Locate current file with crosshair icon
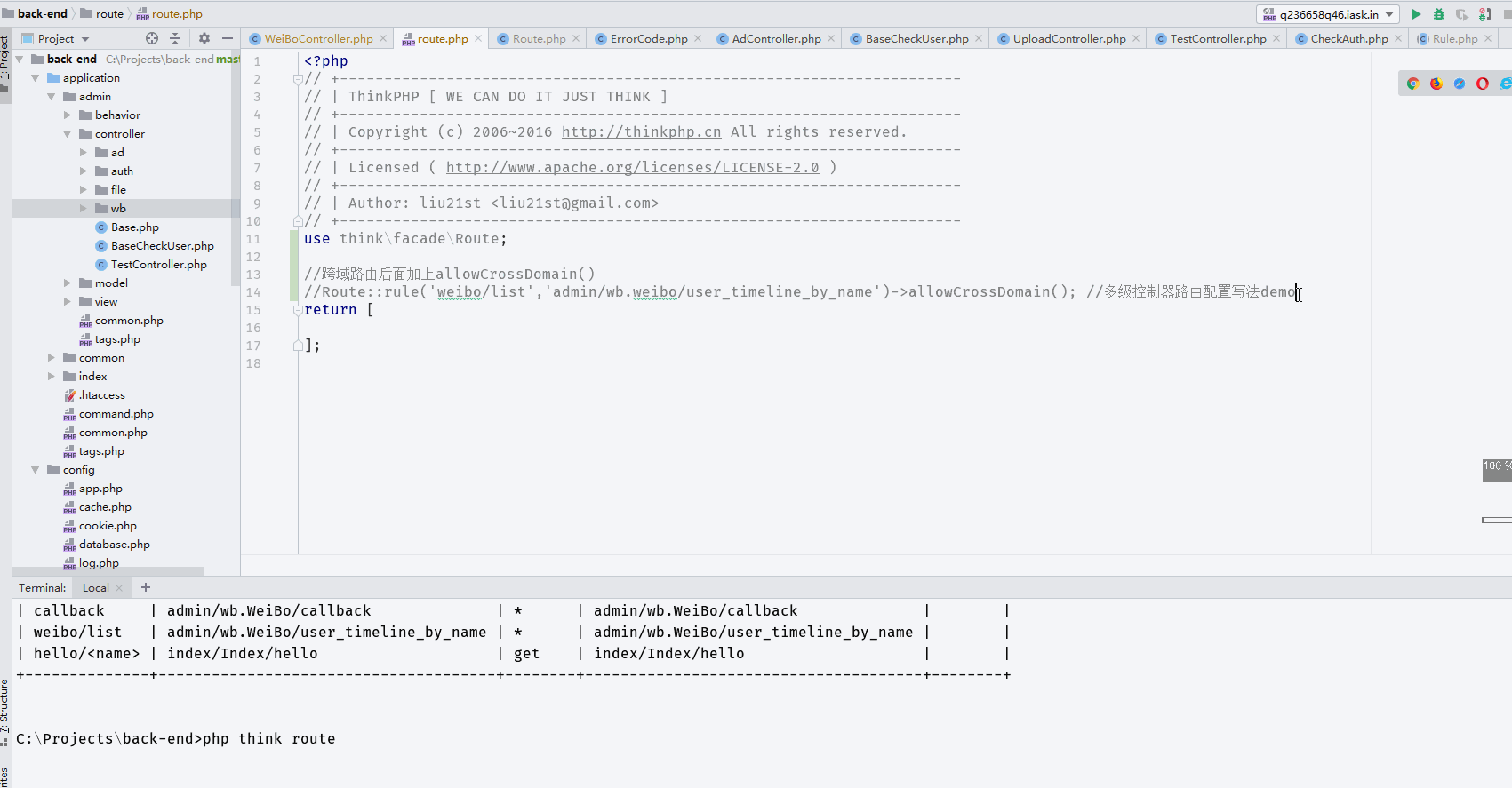The width and height of the screenshot is (1512, 788). click(x=152, y=38)
